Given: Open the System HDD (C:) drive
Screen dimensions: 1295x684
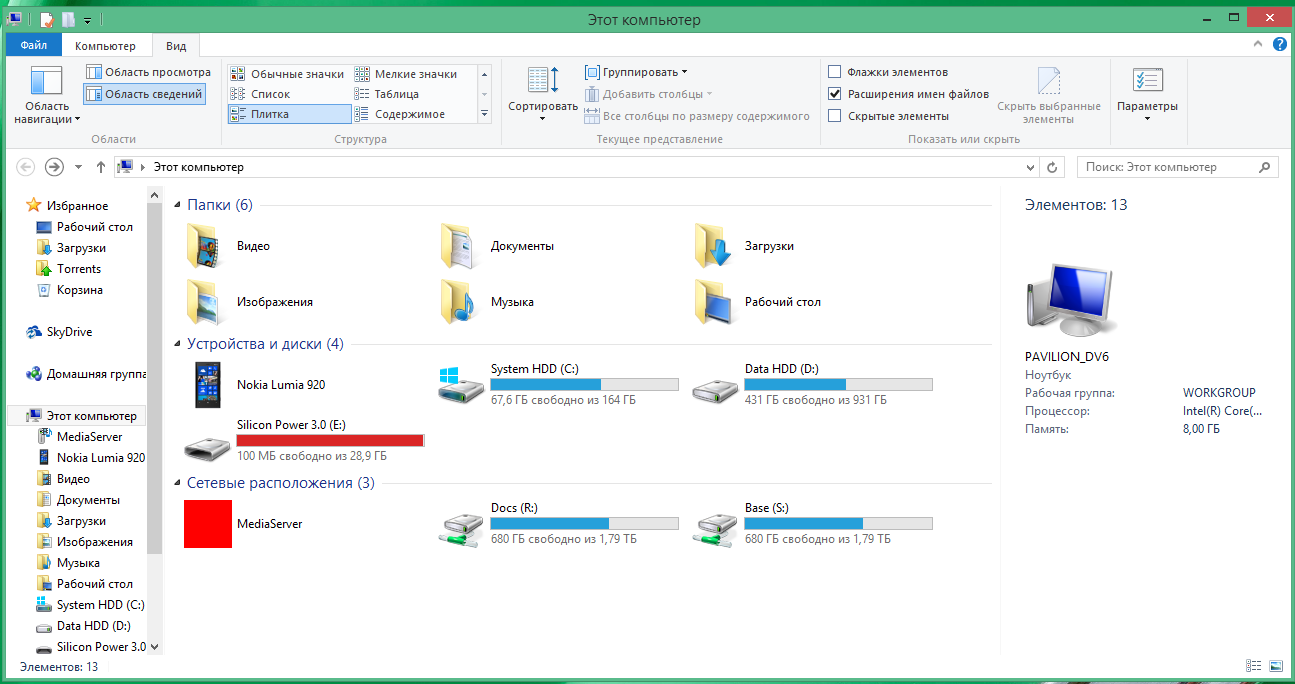Looking at the screenshot, I should click(460, 385).
